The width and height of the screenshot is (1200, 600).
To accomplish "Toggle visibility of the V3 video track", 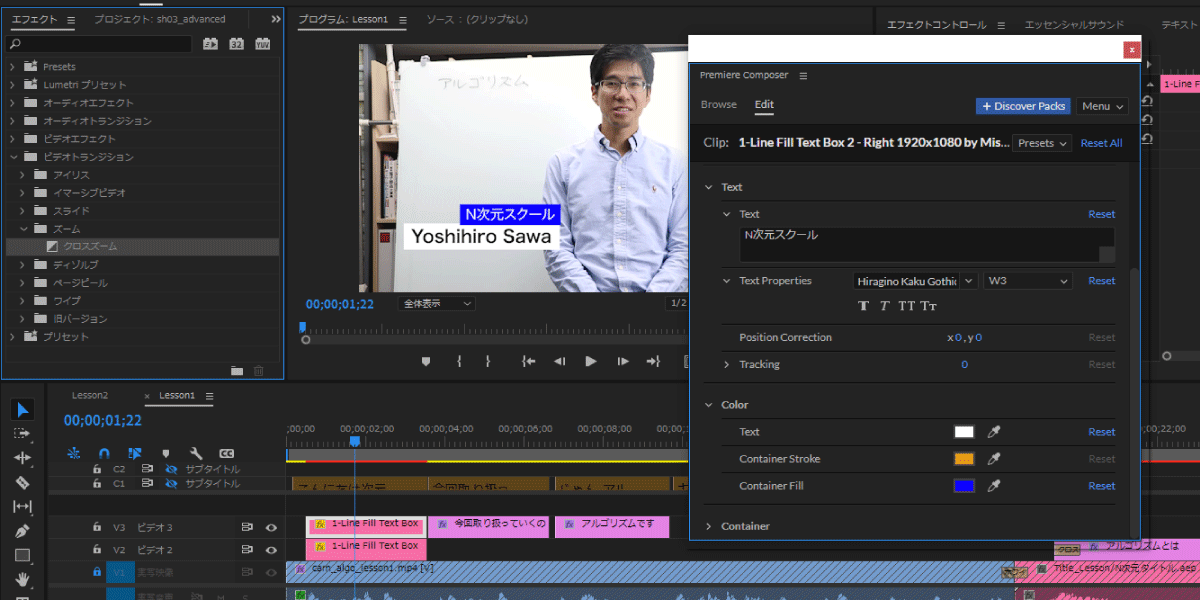I will [271, 527].
